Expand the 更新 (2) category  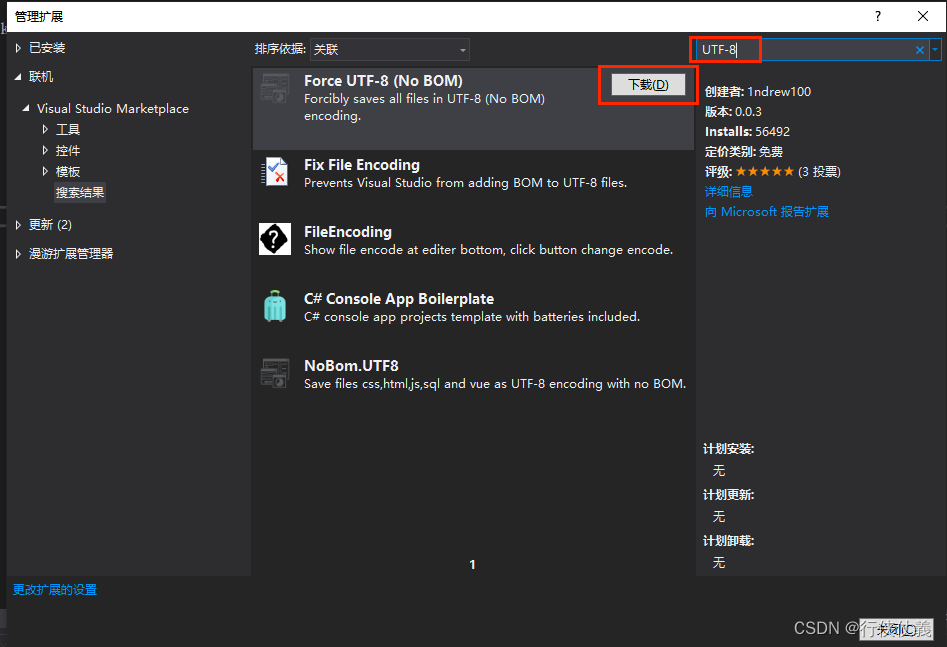(18, 225)
